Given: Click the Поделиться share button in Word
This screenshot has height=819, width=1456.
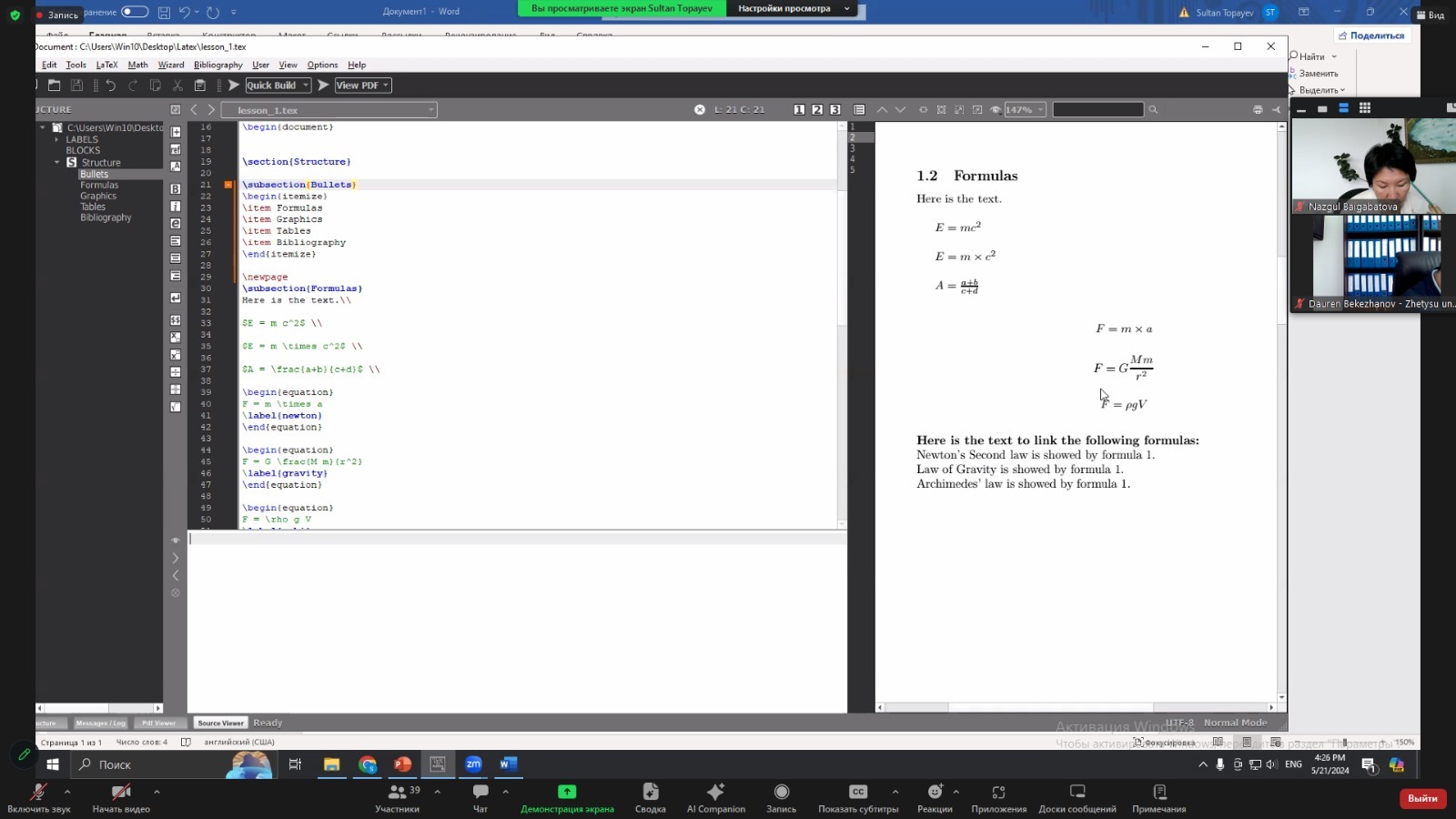Looking at the screenshot, I should [1371, 35].
